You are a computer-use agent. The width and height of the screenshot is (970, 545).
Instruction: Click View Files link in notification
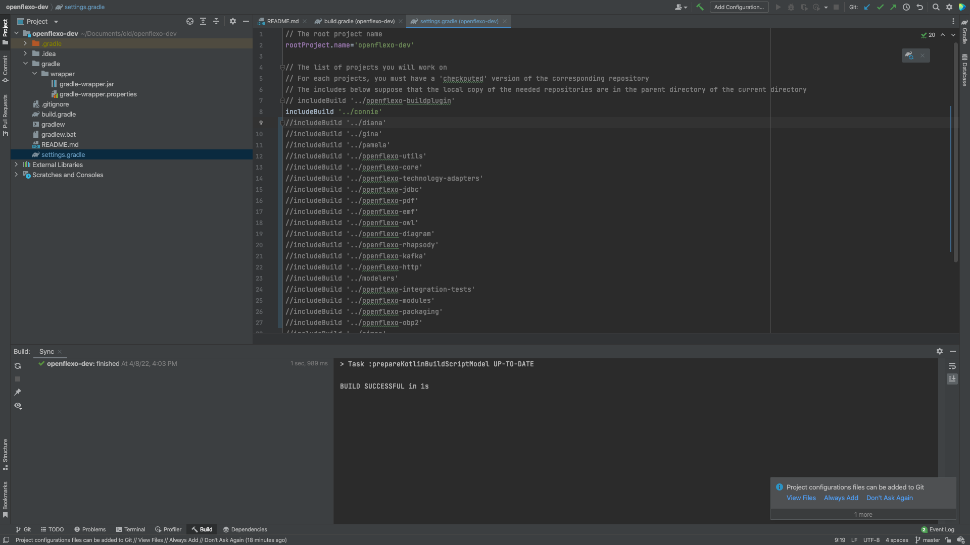click(x=800, y=497)
